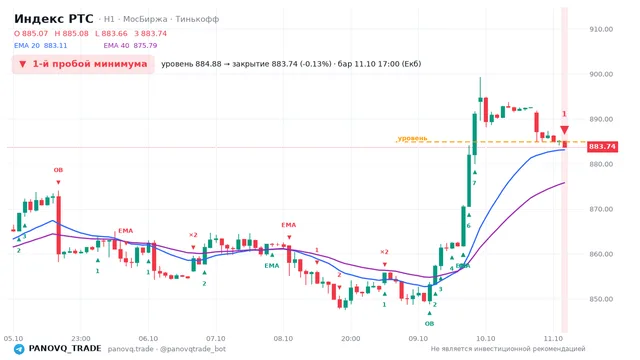Click the green 'OB' marker at the bottom
Screen dimensions: 640x360
click(x=429, y=324)
